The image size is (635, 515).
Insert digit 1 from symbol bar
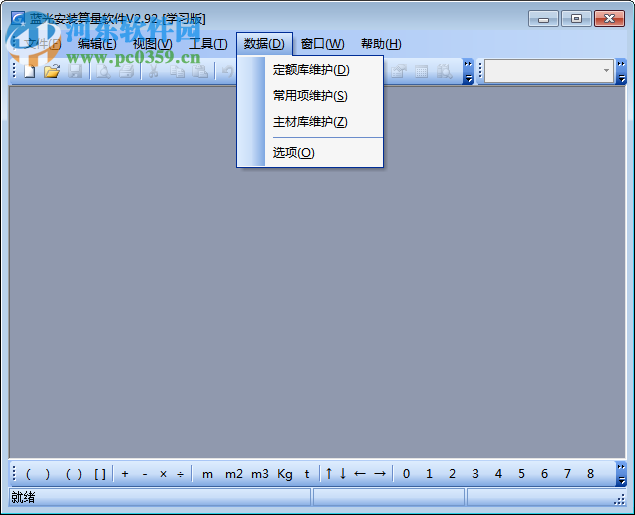[429, 474]
